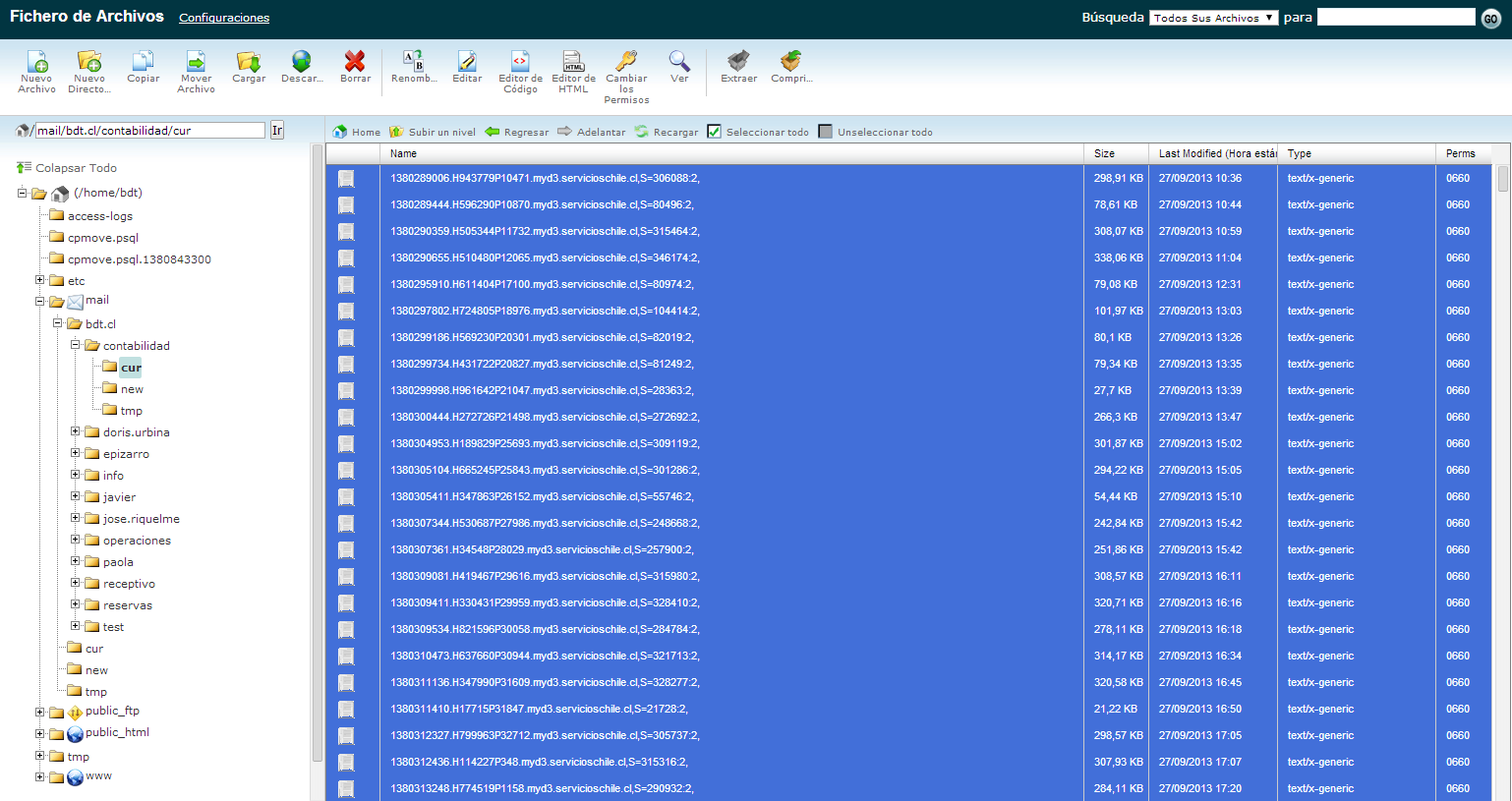Expand the public_html folder node
The width and height of the screenshot is (1512, 801).
click(x=40, y=733)
